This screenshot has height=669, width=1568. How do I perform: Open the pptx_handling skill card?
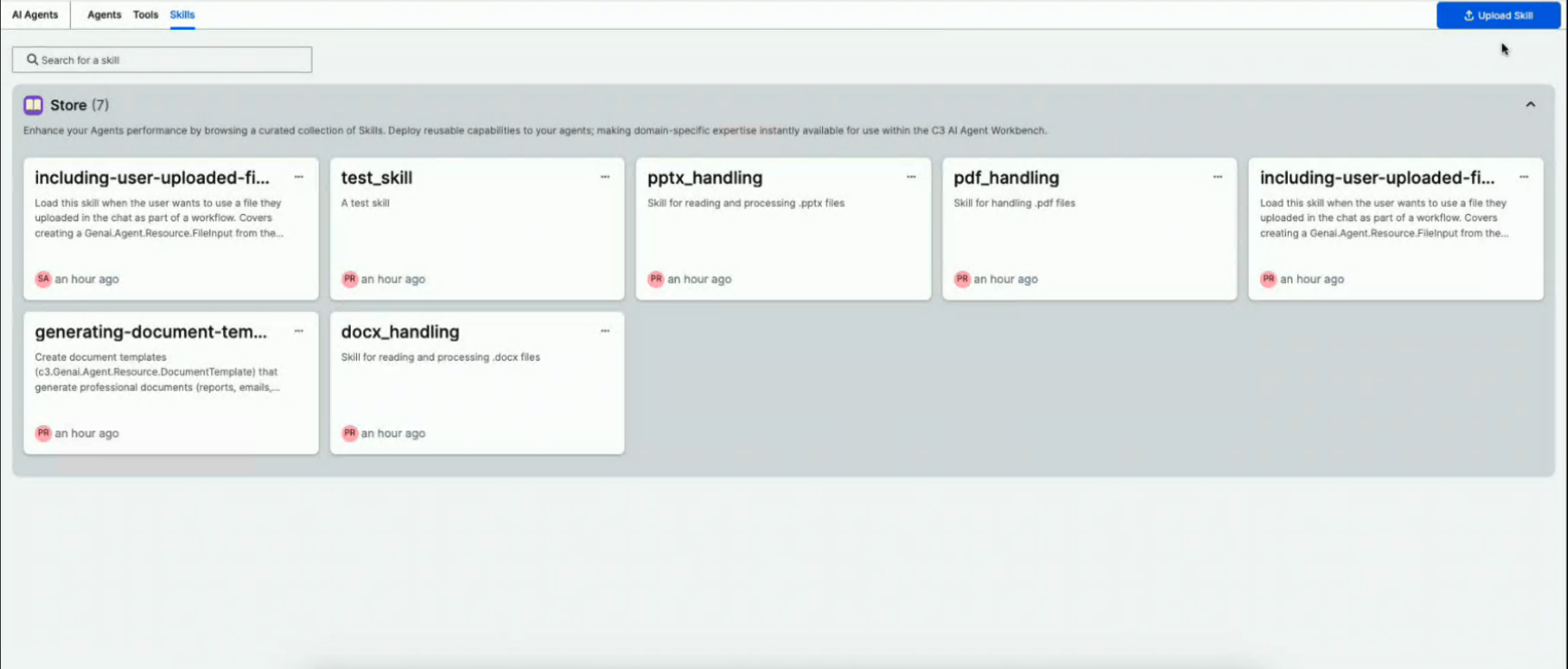pyautogui.click(x=783, y=229)
